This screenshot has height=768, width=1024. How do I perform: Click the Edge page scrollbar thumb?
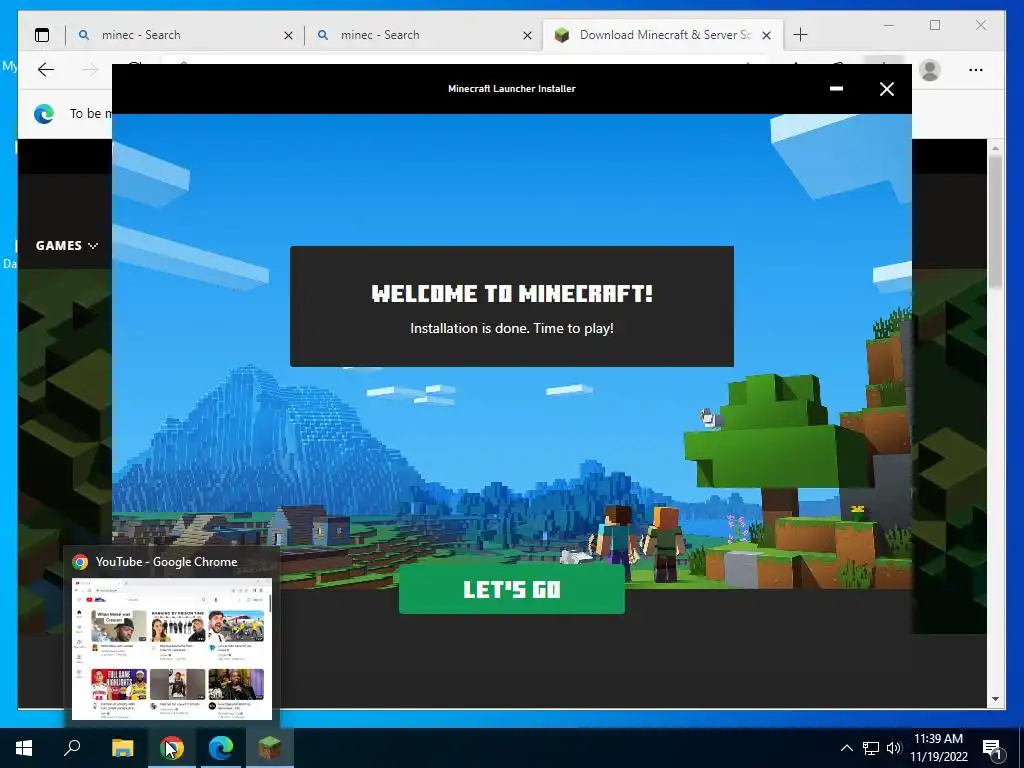coord(995,222)
